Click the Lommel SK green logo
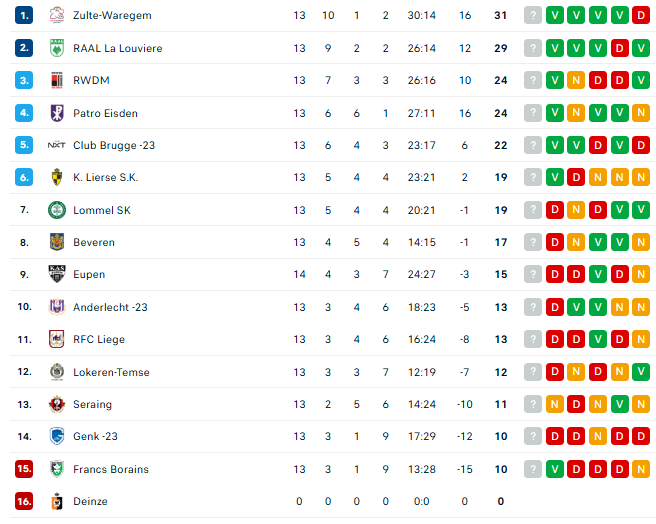This screenshot has width=656, height=524. (57, 210)
